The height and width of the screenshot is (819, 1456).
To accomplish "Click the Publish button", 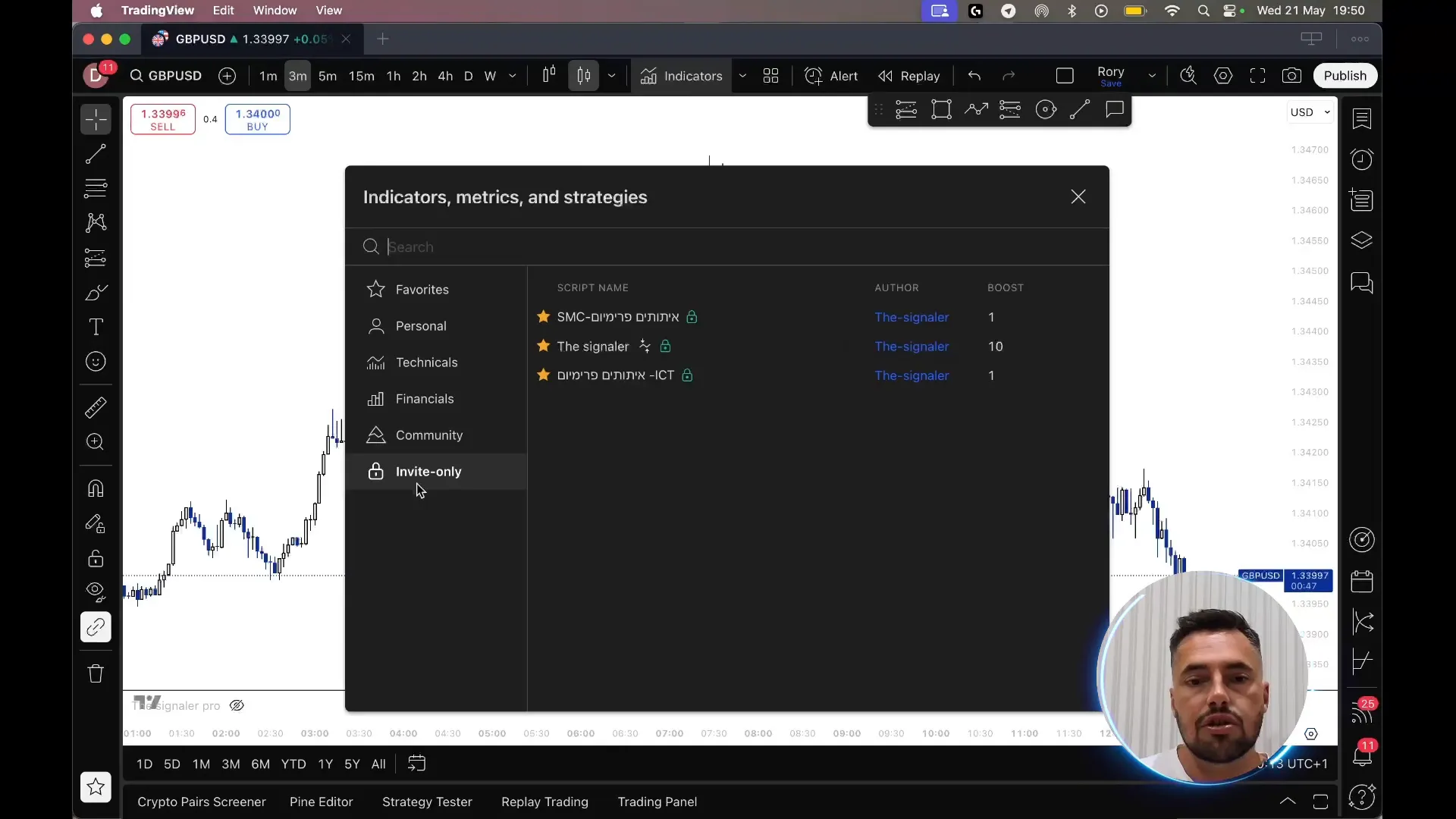I will point(1345,76).
